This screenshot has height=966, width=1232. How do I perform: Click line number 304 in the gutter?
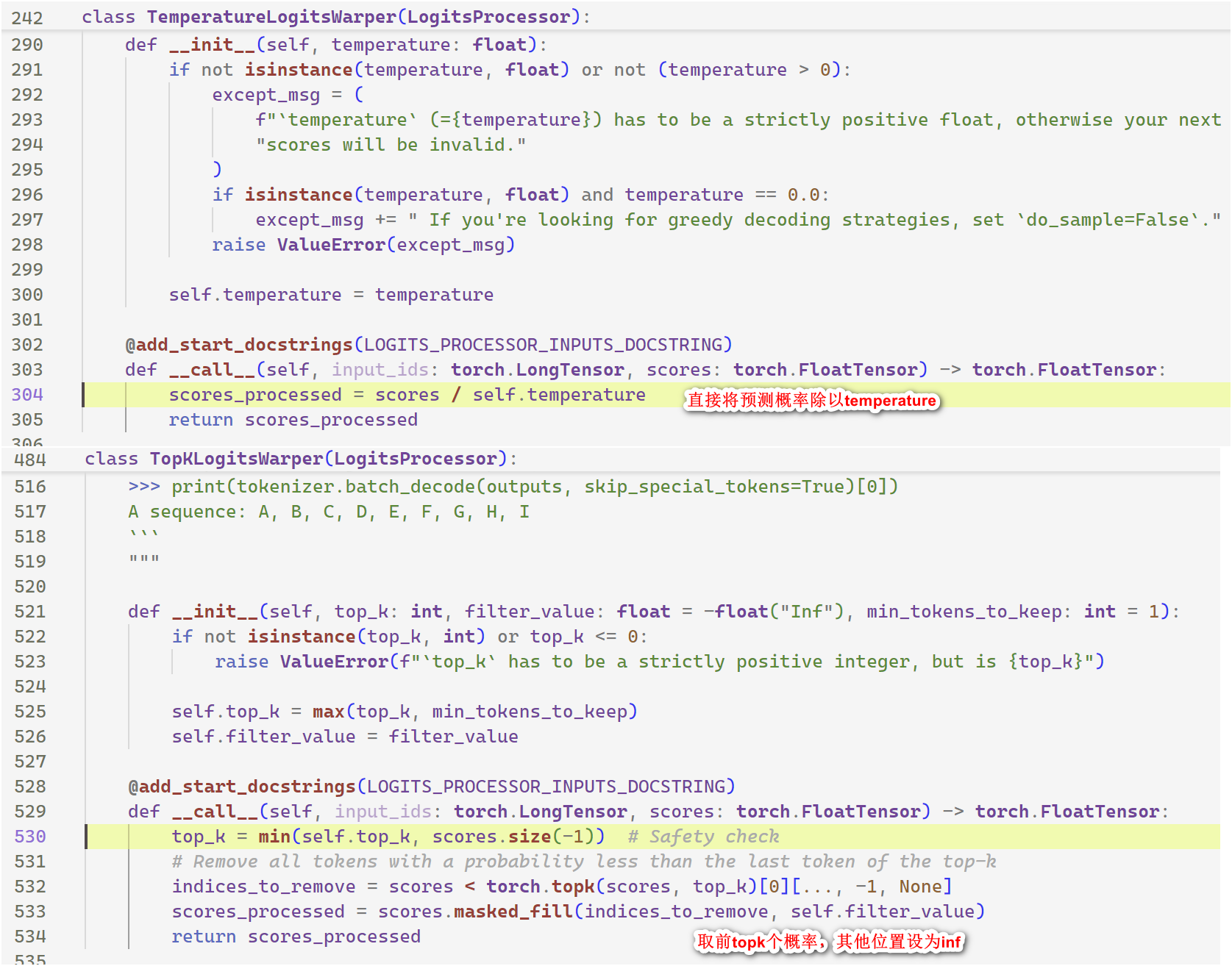(x=27, y=395)
